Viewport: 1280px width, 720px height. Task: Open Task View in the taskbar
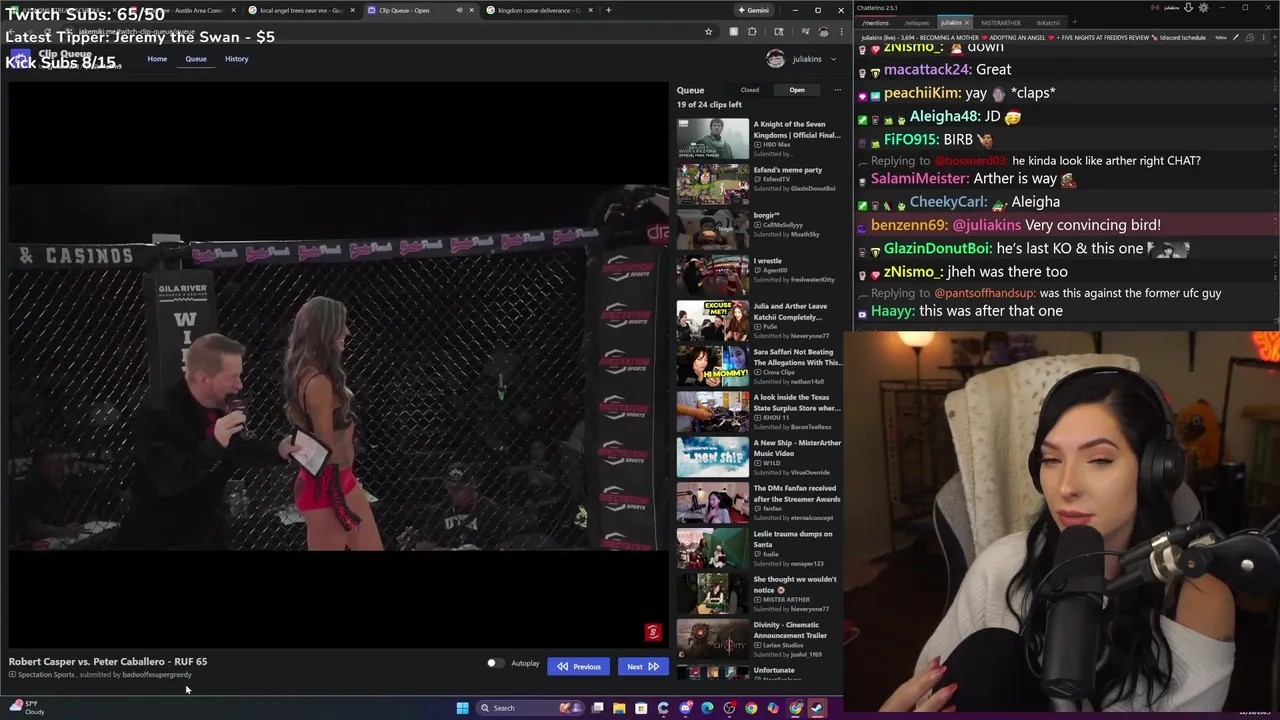(597, 708)
